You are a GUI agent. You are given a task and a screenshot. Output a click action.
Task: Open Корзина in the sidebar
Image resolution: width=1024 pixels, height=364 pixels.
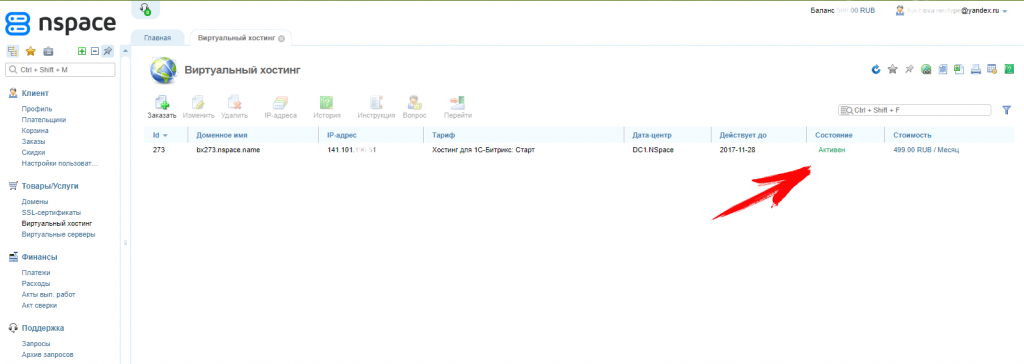[x=35, y=131]
